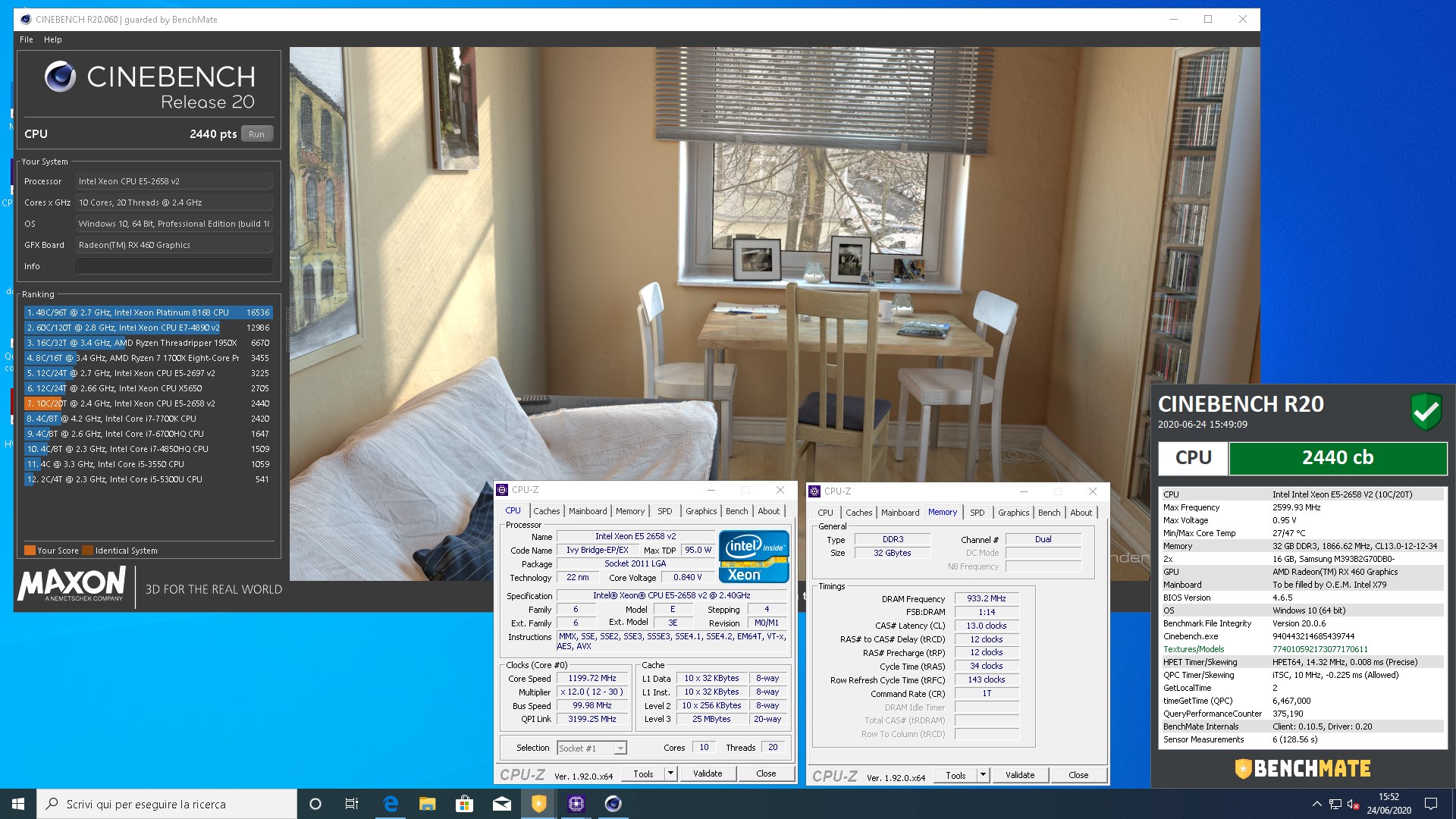Open Bench tab in right CPU-Z window

point(1049,513)
